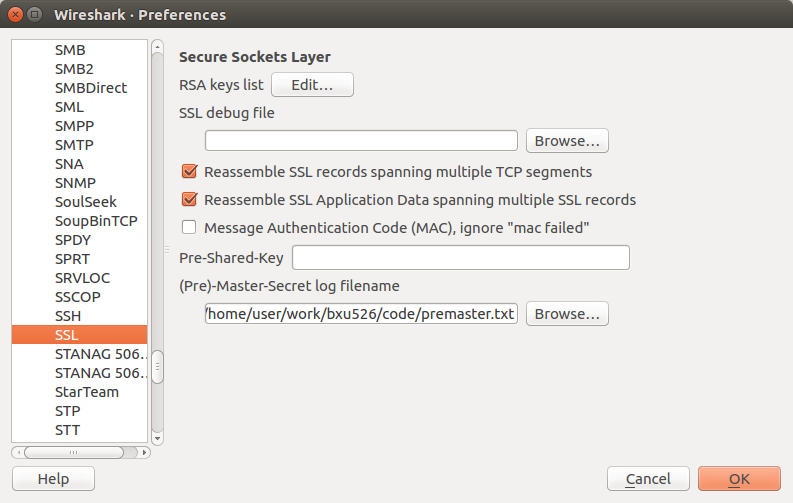Choose SMB2 in the protocol list

coord(74,69)
